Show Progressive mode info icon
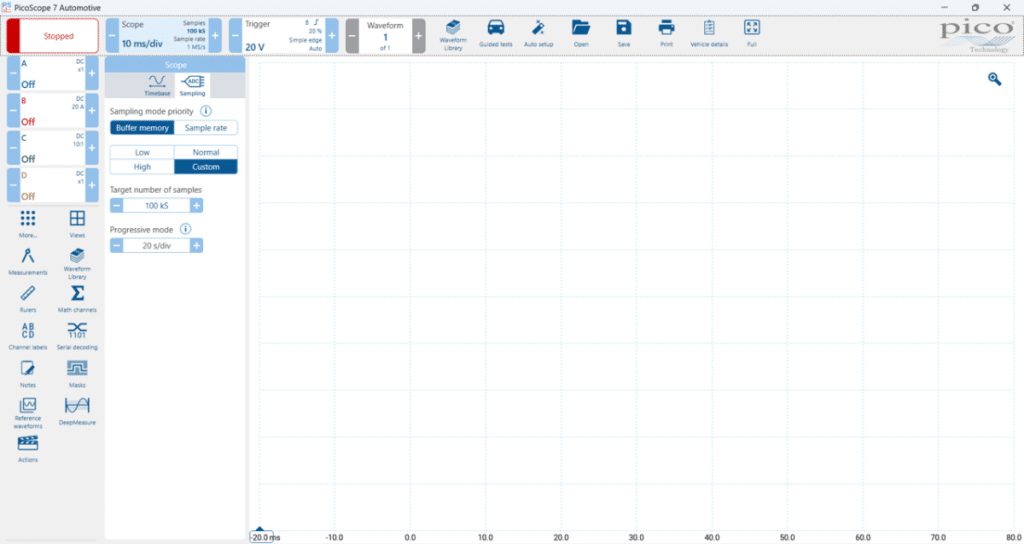This screenshot has height=544, width=1024. (x=185, y=229)
